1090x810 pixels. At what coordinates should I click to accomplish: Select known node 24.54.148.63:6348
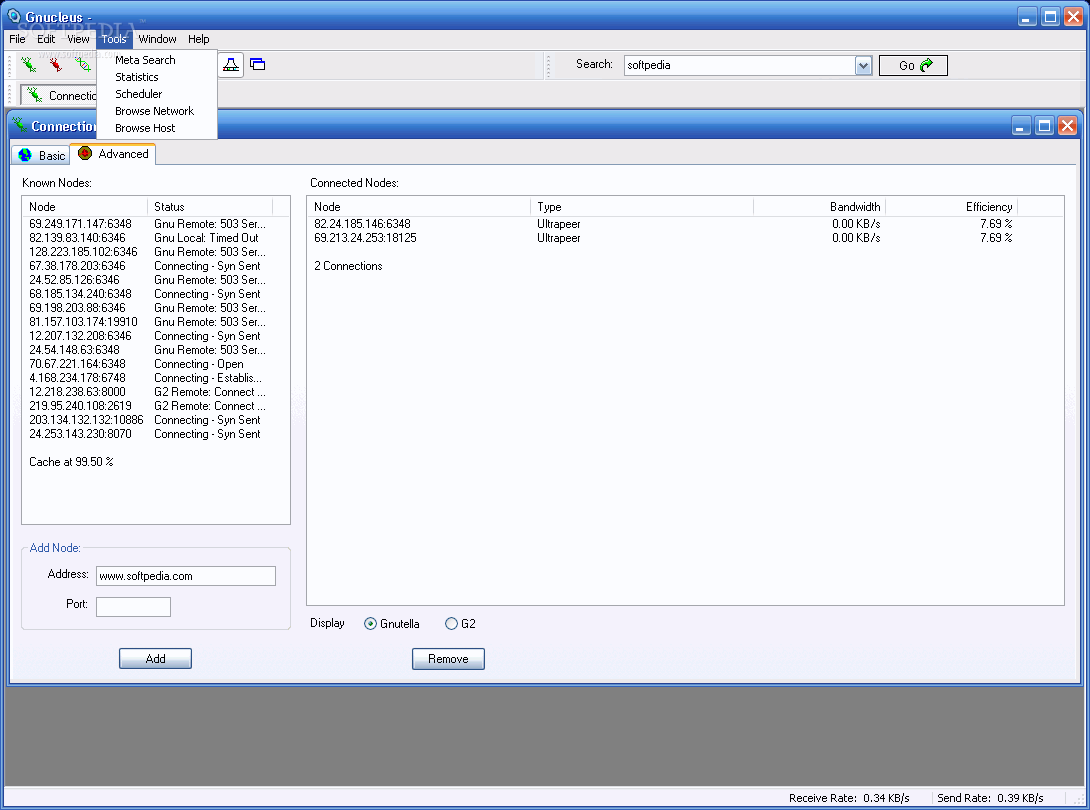74,350
